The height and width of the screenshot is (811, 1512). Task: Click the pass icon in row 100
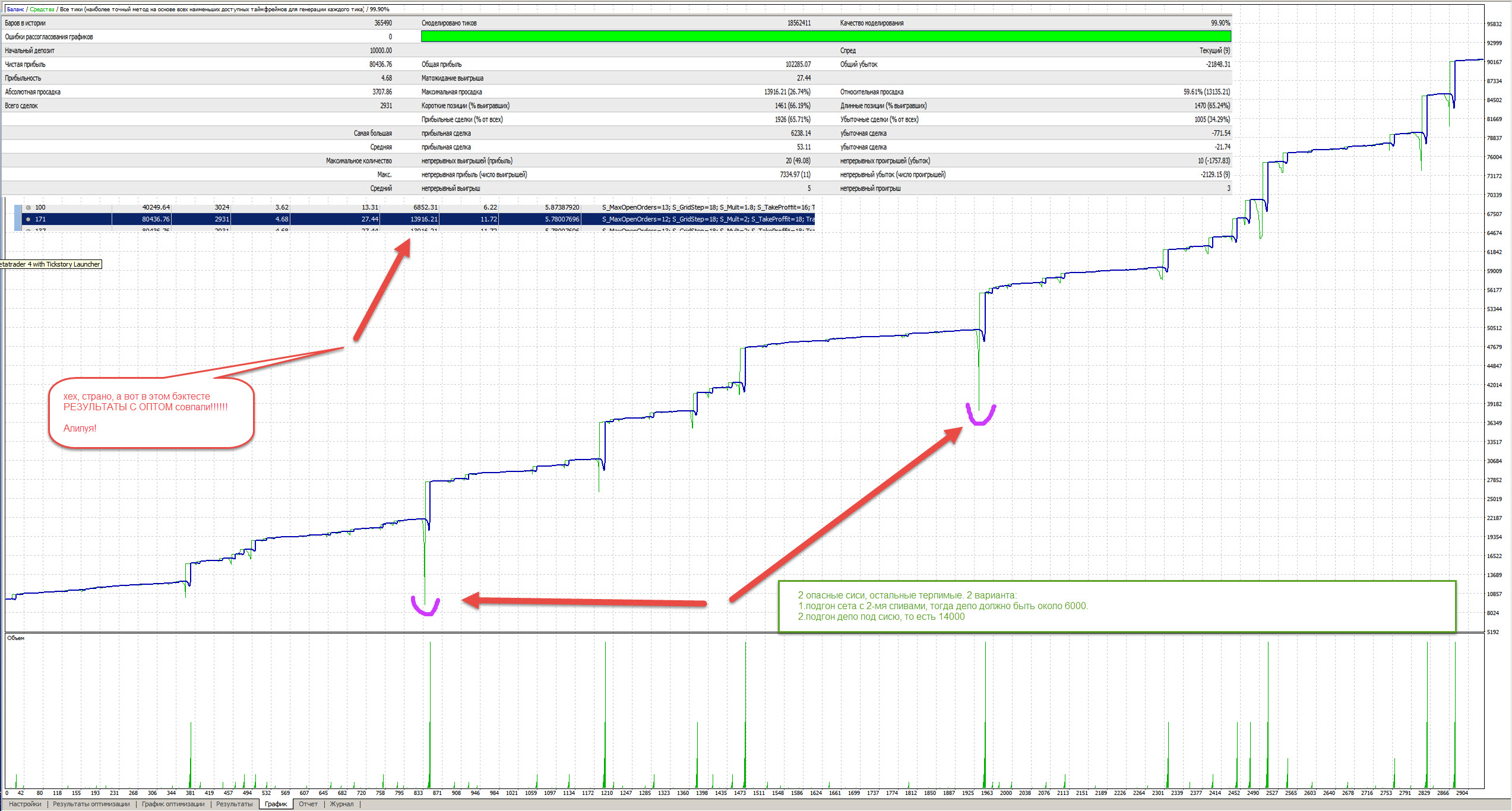click(28, 207)
